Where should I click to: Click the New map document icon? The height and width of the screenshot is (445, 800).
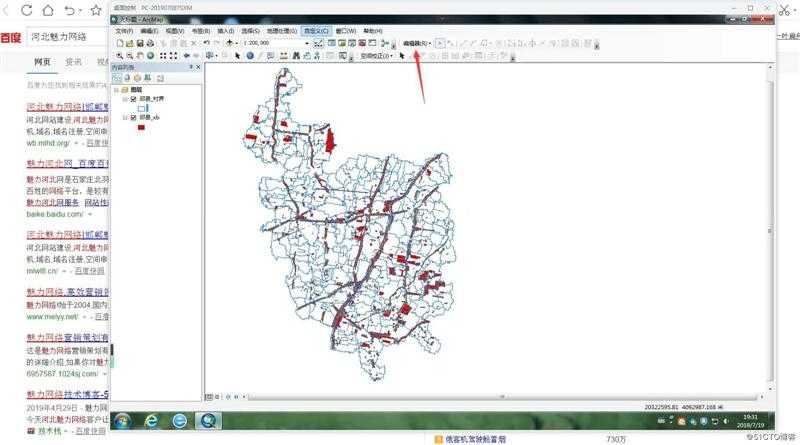pos(119,43)
